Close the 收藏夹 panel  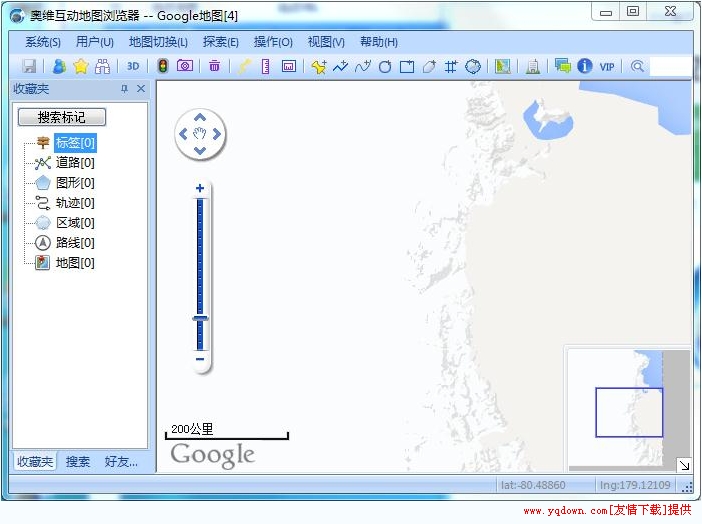tap(141, 89)
